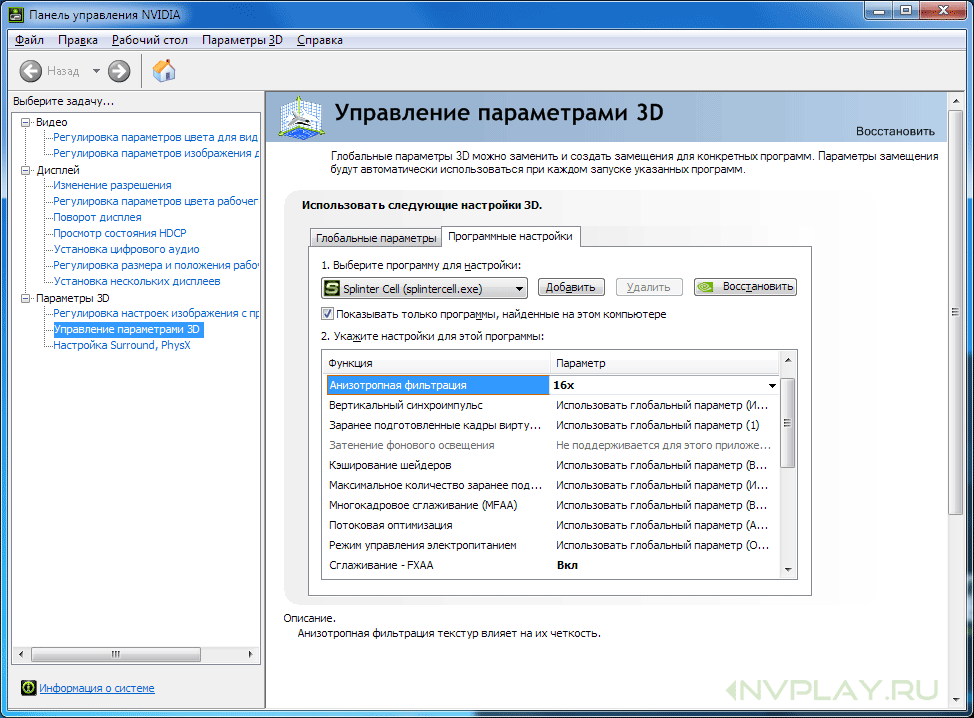974x718 pixels.
Task: Open the Справка menu
Action: pyautogui.click(x=319, y=40)
